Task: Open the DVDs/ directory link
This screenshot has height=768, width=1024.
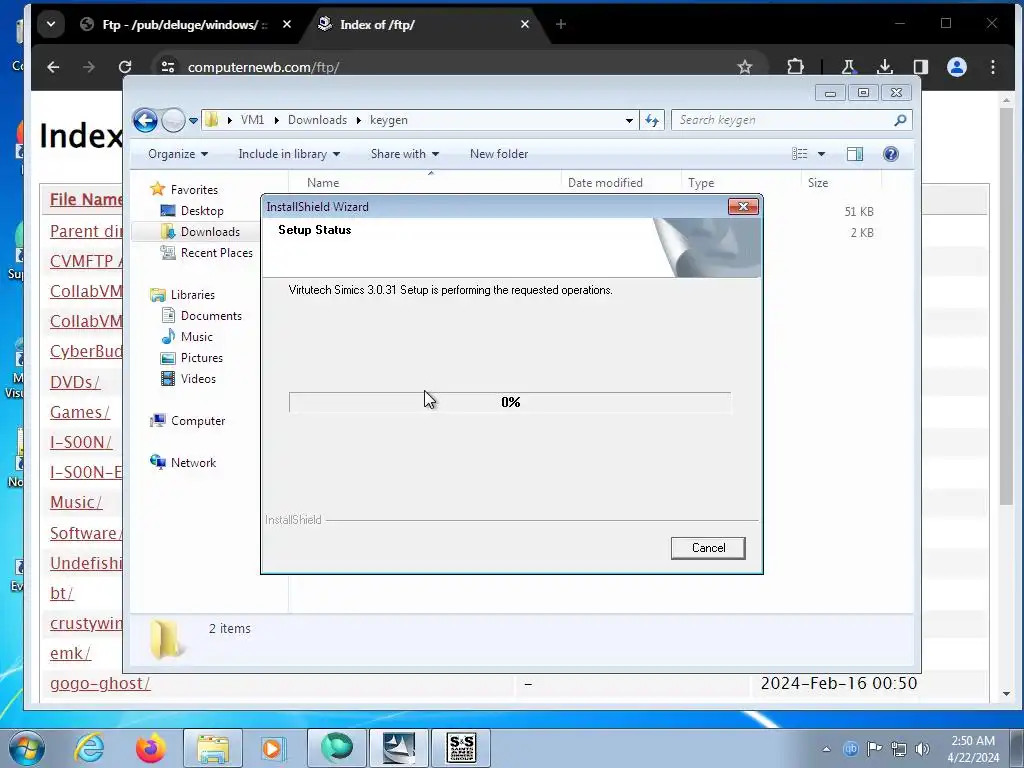Action: (75, 382)
